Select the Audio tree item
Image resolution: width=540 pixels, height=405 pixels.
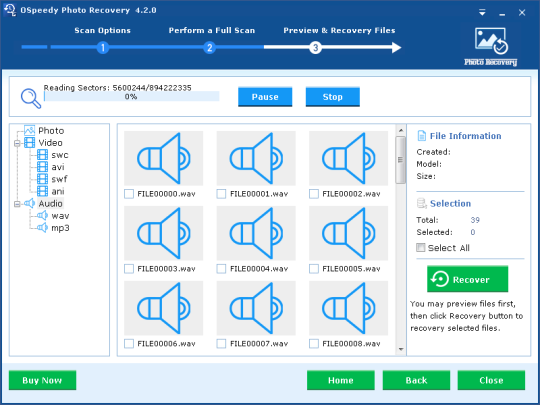click(50, 204)
